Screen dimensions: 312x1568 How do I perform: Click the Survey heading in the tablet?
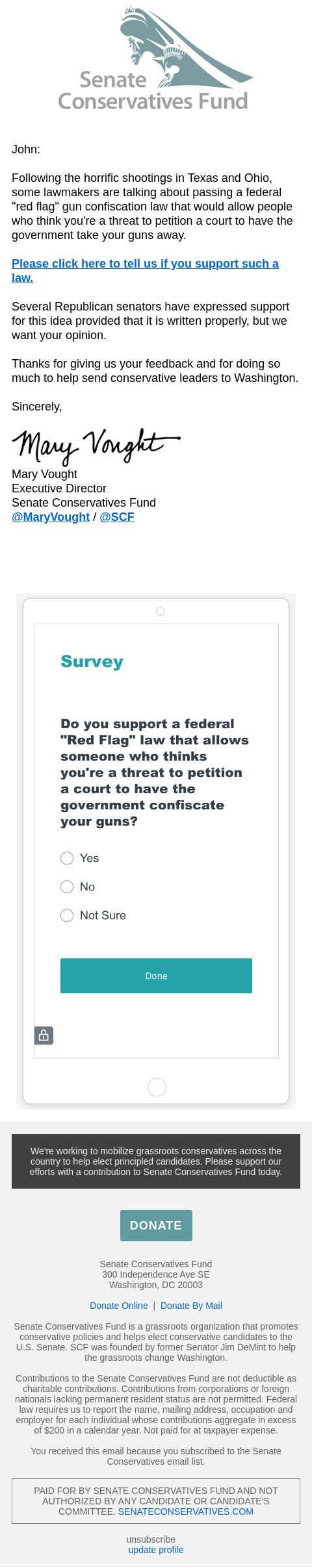click(92, 662)
